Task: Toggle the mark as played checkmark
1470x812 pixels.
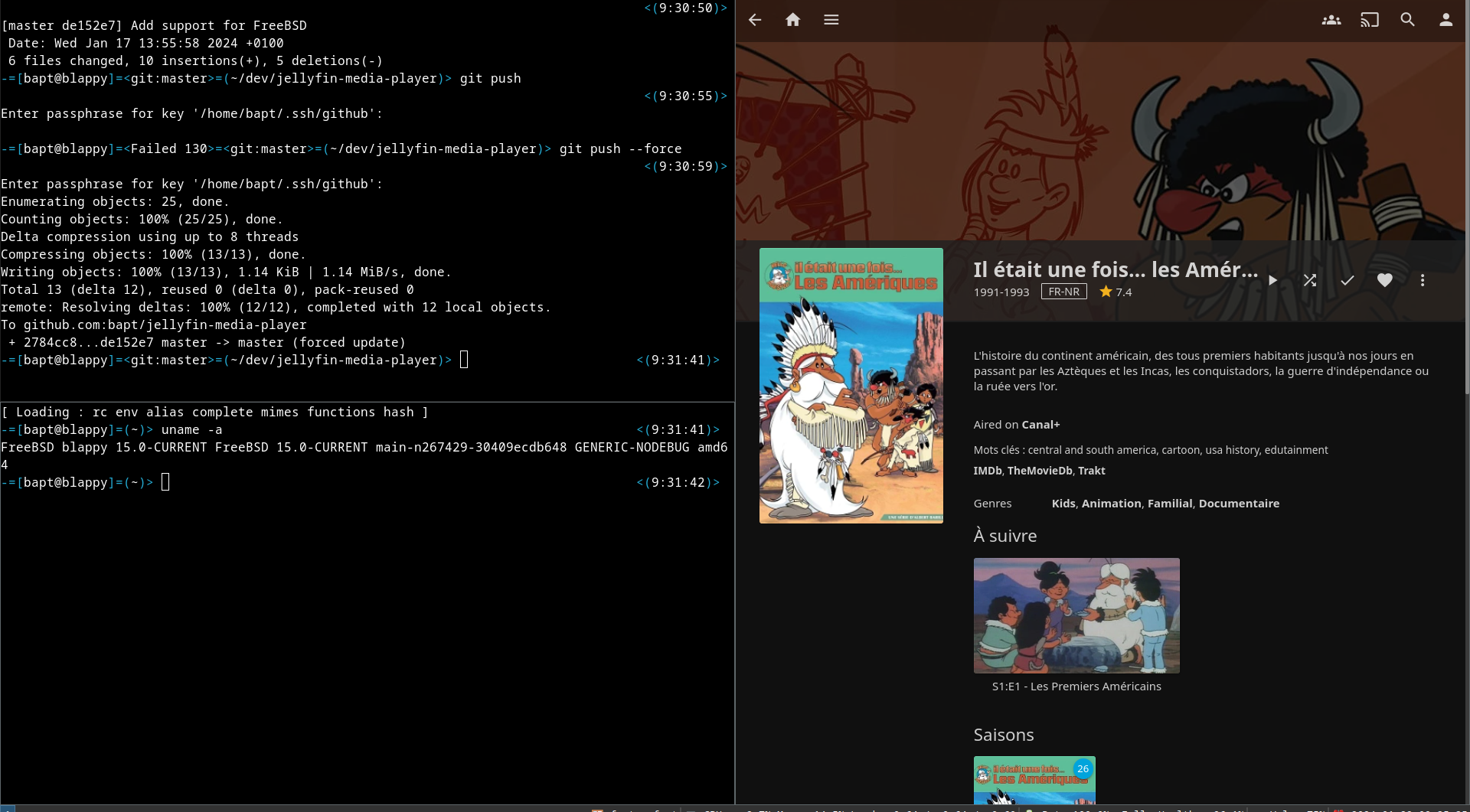Action: (x=1347, y=281)
